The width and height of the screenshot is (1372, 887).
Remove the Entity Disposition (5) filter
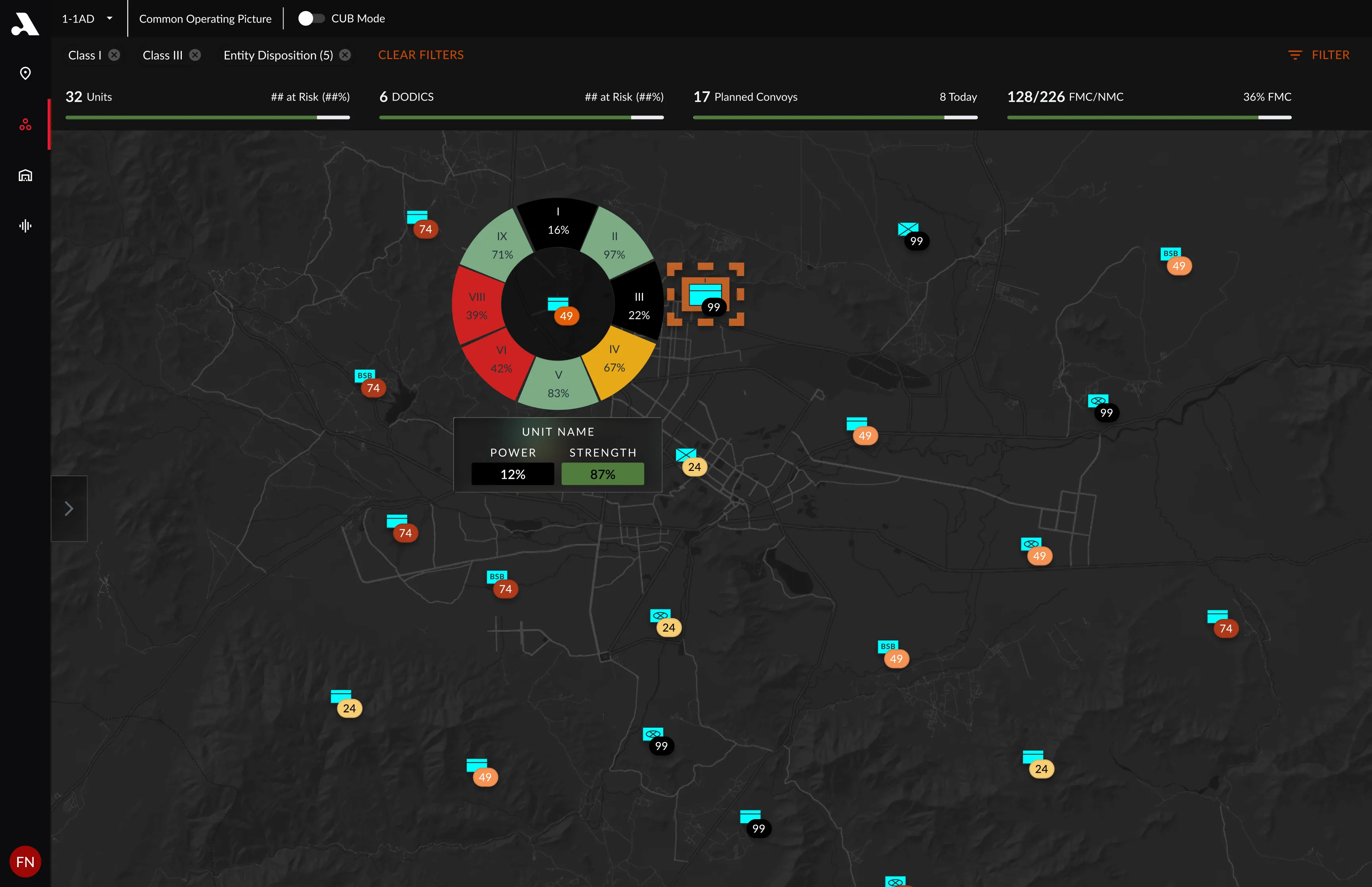(345, 55)
